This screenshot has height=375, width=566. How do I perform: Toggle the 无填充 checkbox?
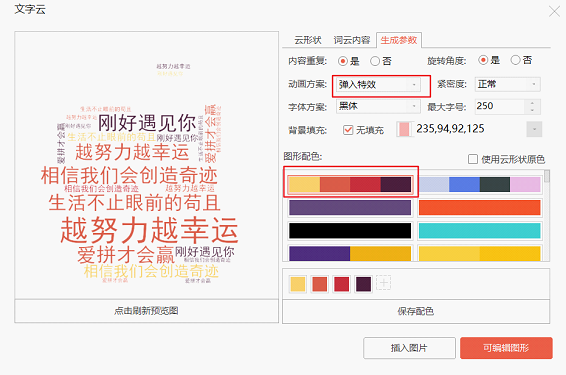(348, 130)
